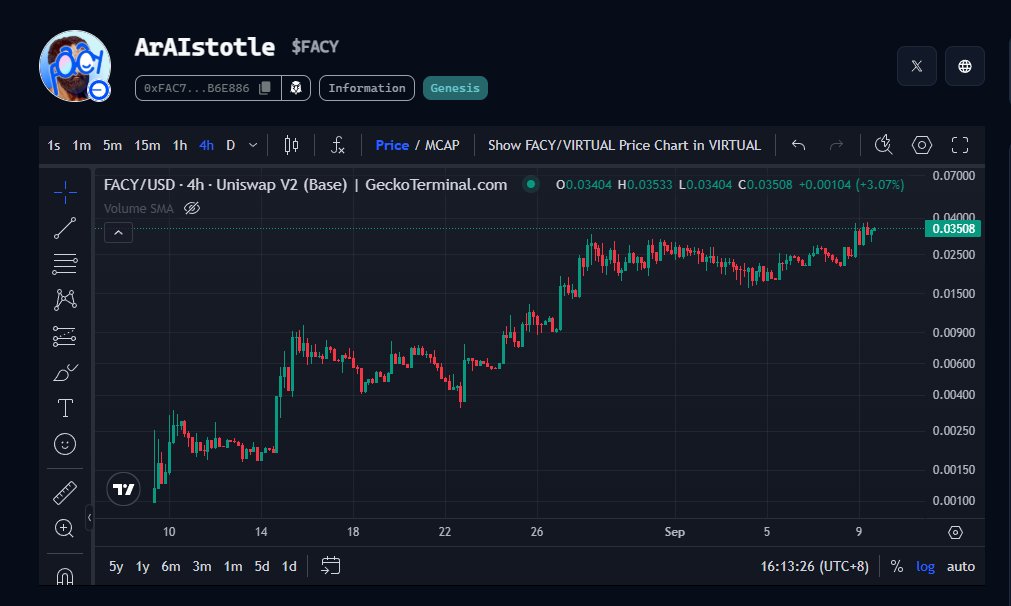Open the indicators fx menu
This screenshot has width=1011, height=606.
pyautogui.click(x=337, y=145)
